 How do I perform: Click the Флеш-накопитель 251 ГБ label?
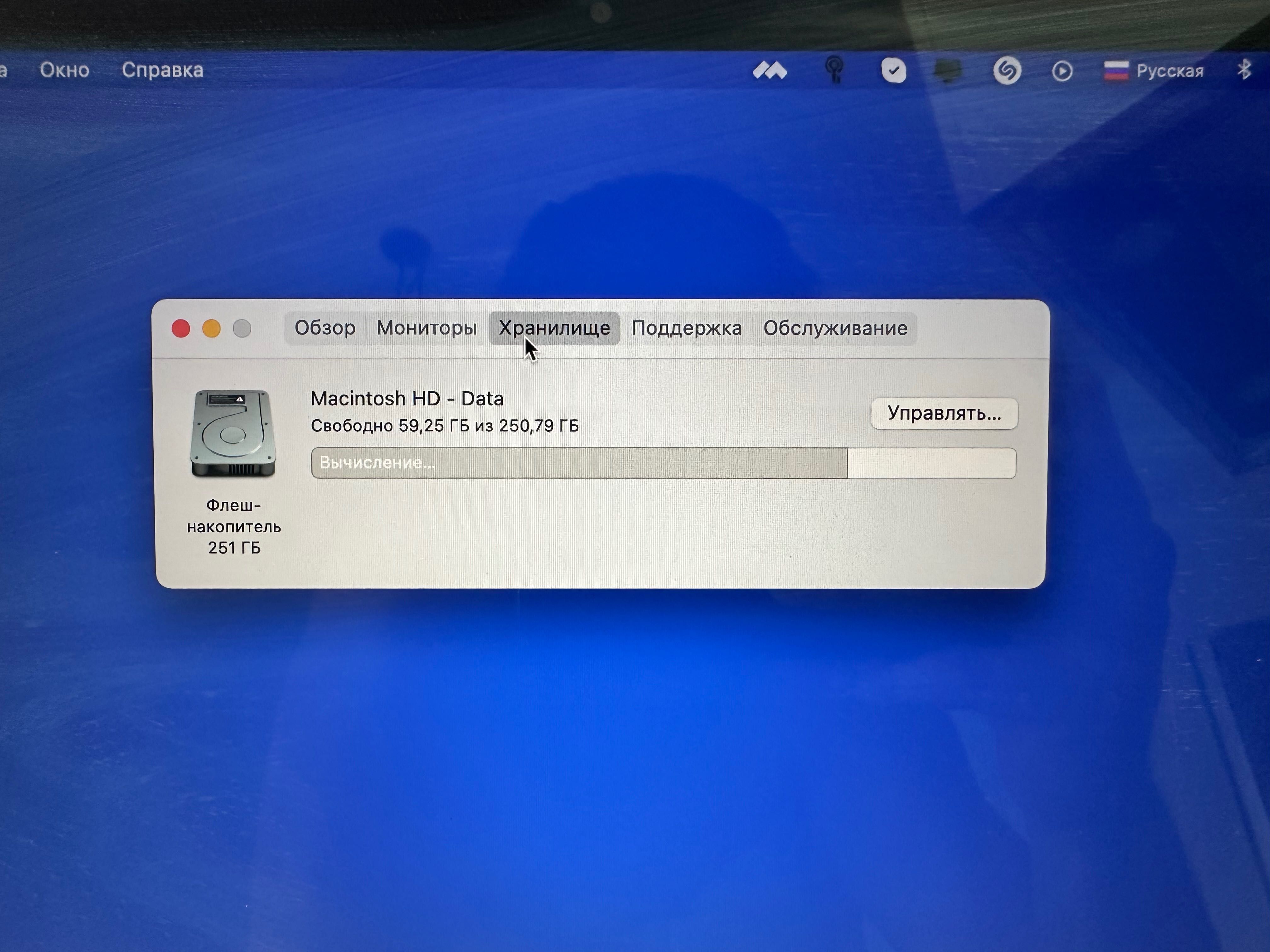click(234, 526)
